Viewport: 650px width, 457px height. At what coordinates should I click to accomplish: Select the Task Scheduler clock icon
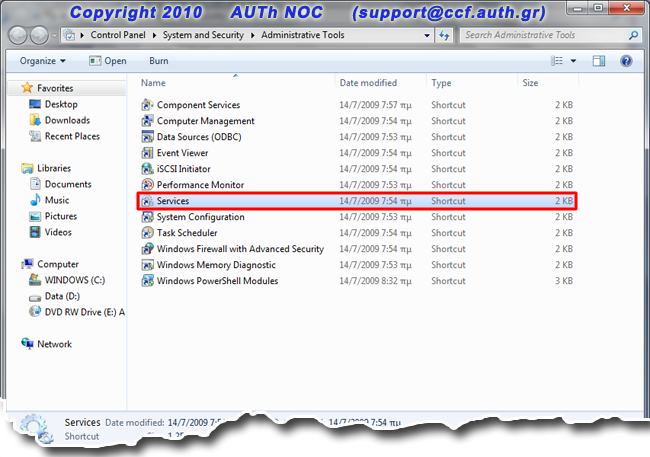[x=147, y=233]
